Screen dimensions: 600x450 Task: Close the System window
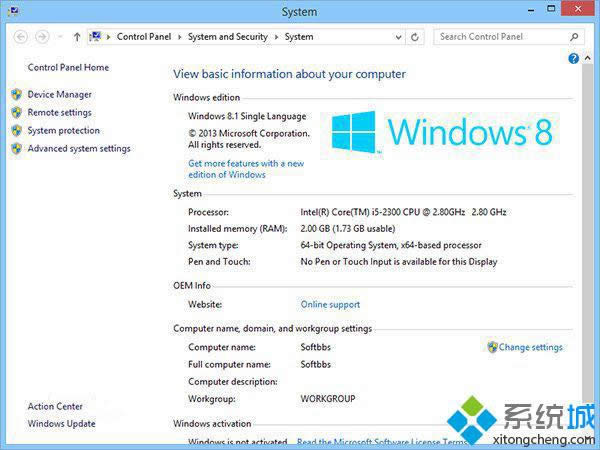[577, 8]
